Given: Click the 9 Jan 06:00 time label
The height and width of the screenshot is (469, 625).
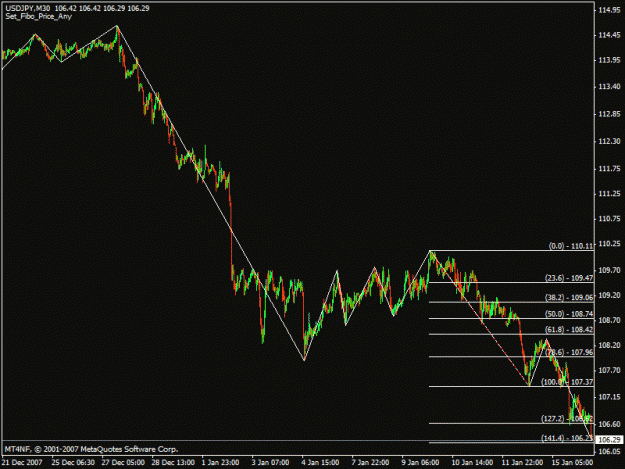Looking at the screenshot, I should coord(420,463).
